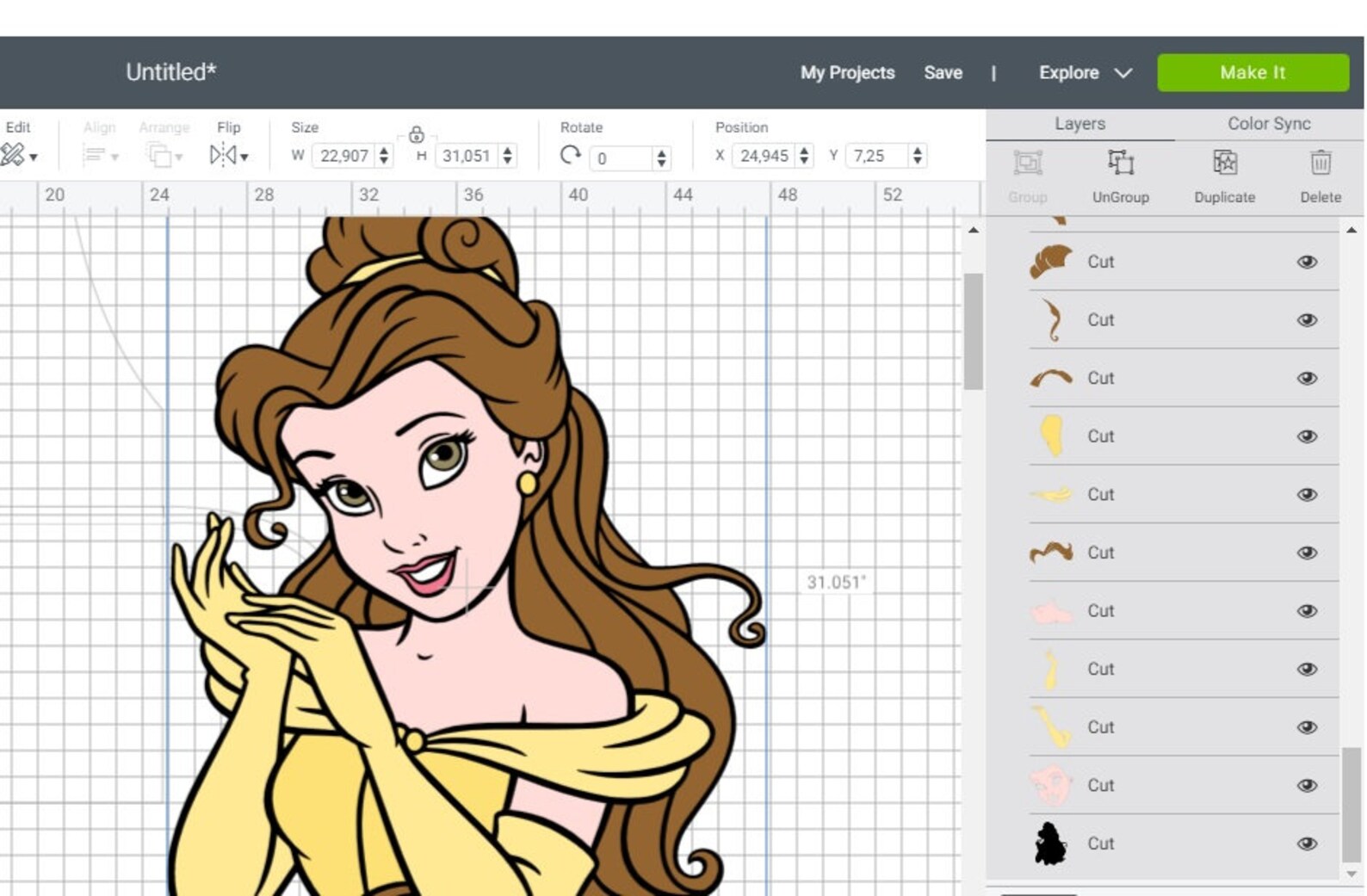Click the Untitled* project title
1367x896 pixels.
click(x=170, y=72)
